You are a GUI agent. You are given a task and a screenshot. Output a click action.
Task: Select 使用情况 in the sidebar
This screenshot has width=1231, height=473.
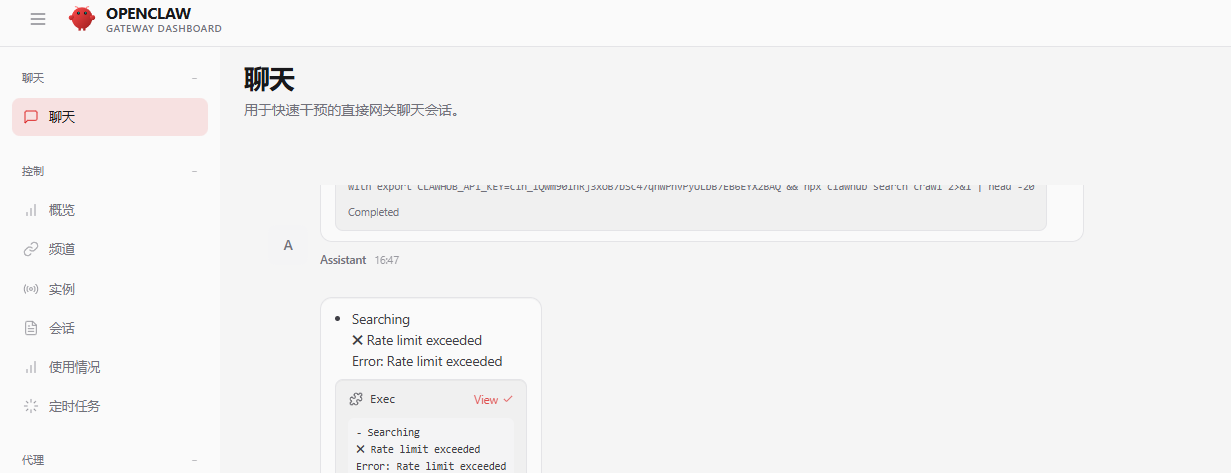click(x=74, y=367)
